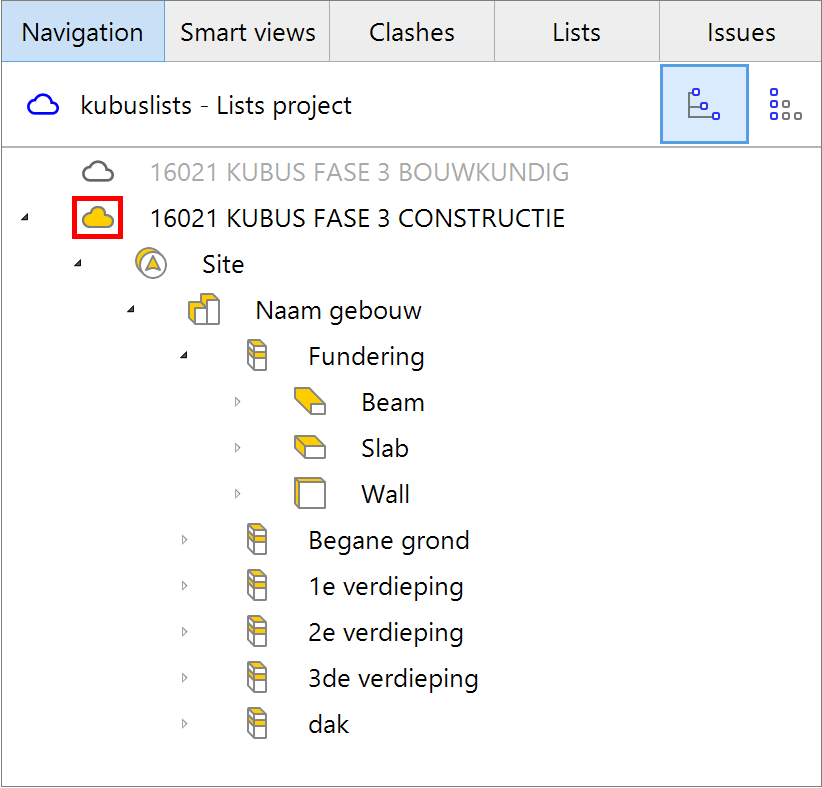
Task: Select 2e verdieping label
Action: pos(386,633)
